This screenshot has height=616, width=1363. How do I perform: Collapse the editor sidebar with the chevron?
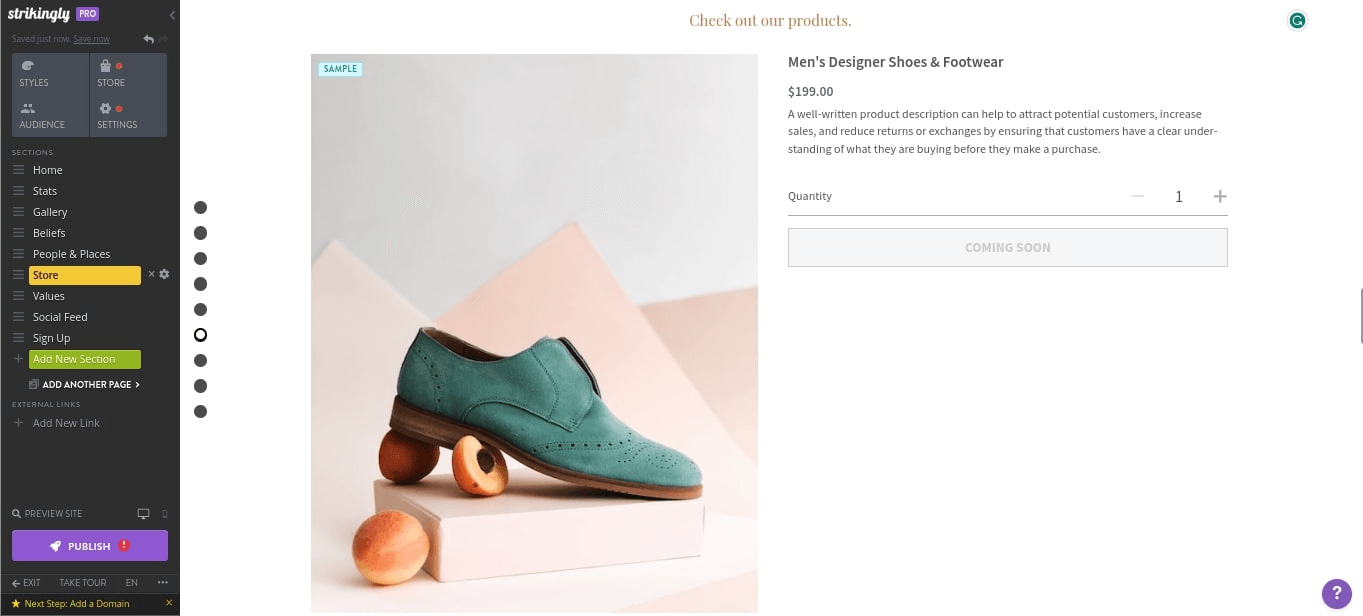[x=171, y=14]
